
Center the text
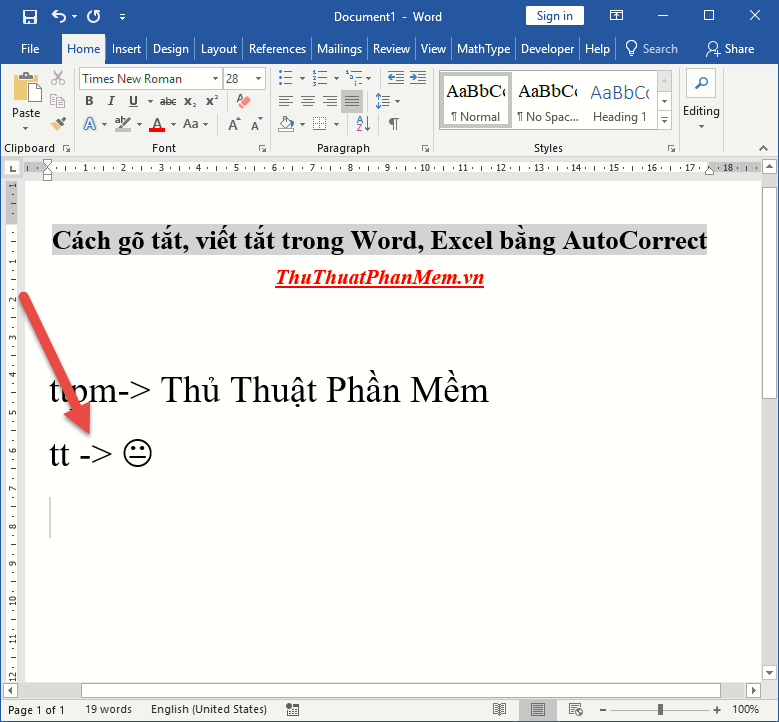click(308, 101)
